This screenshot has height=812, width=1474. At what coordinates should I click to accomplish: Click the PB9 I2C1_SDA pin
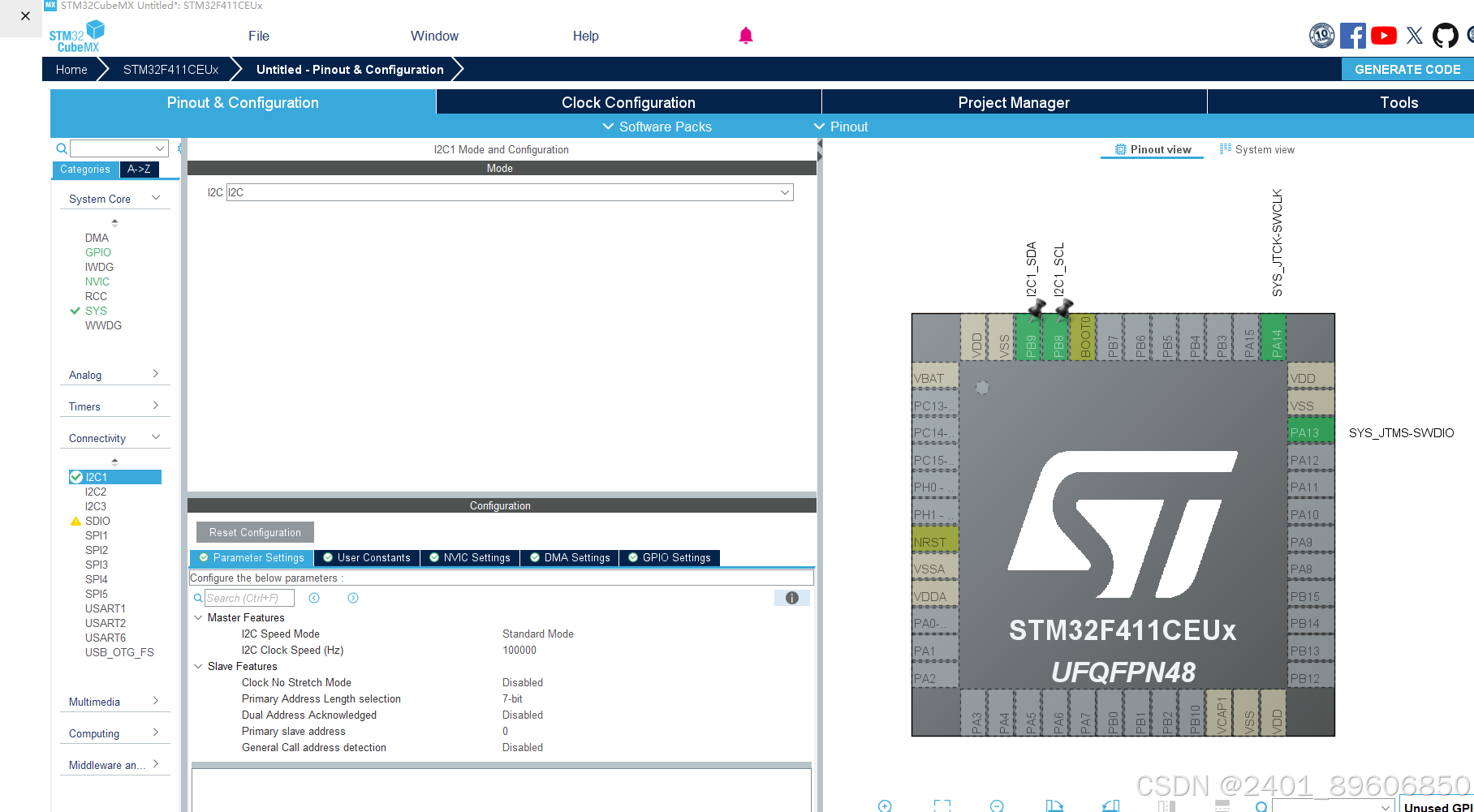point(1030,338)
